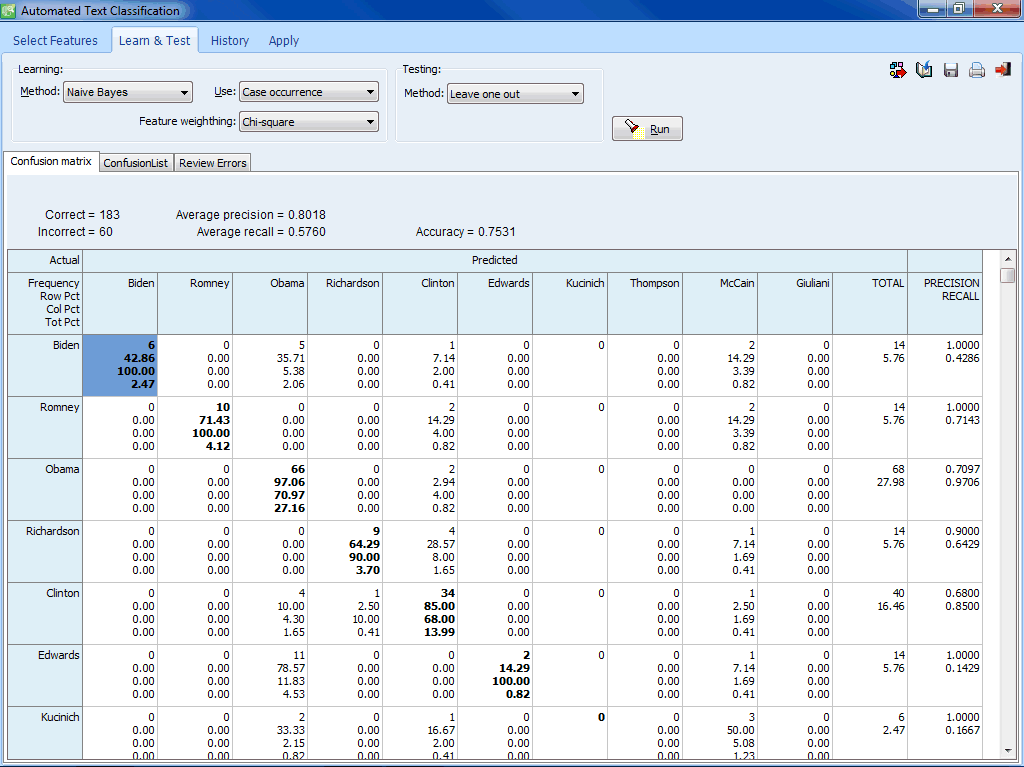This screenshot has height=767, width=1024.
Task: Click the printer icon
Action: click(x=977, y=70)
